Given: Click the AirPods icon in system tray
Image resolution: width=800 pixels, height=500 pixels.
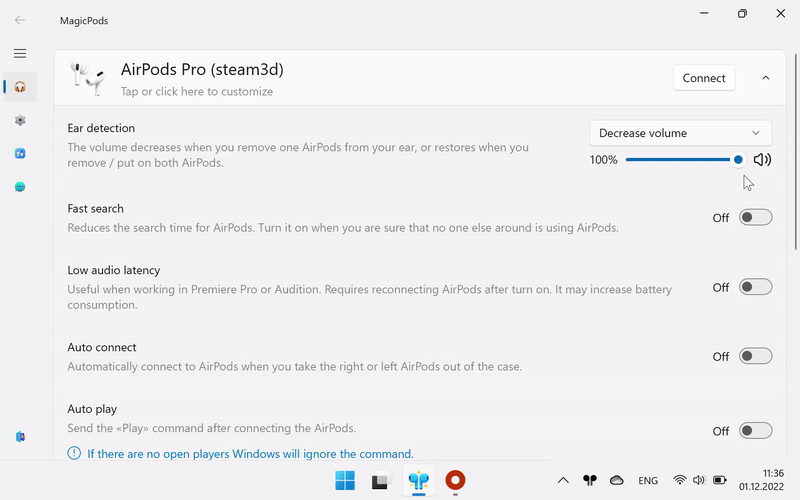Looking at the screenshot, I should (x=590, y=481).
